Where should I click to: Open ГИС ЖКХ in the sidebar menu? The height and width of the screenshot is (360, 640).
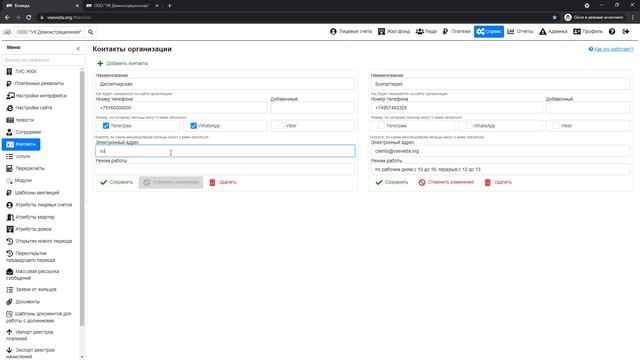22,71
